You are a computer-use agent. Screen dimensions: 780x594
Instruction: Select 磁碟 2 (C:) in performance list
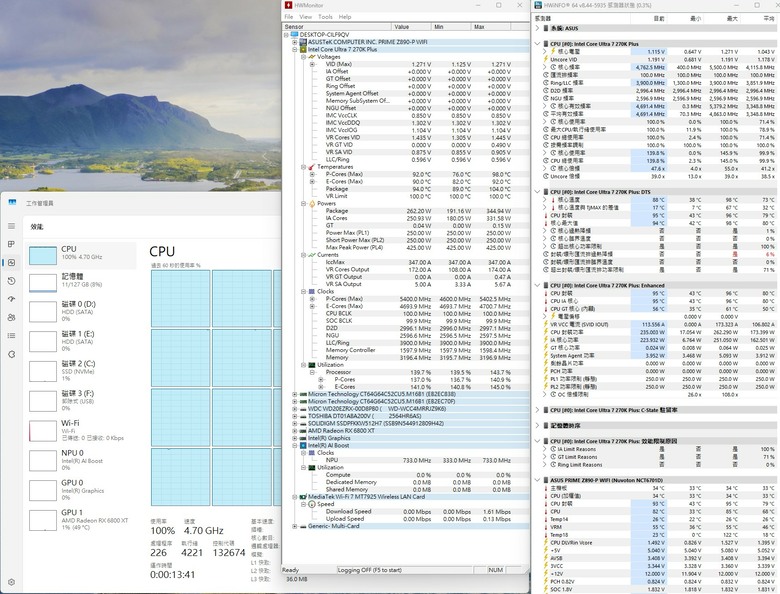pos(81,371)
